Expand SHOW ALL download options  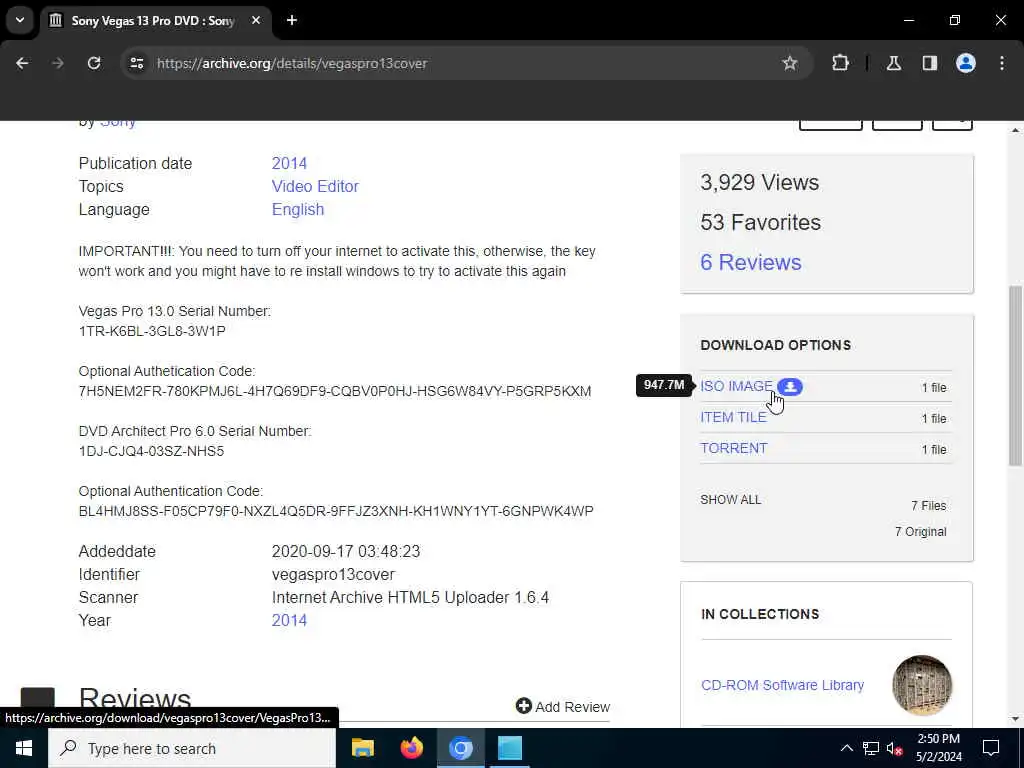[x=730, y=500]
